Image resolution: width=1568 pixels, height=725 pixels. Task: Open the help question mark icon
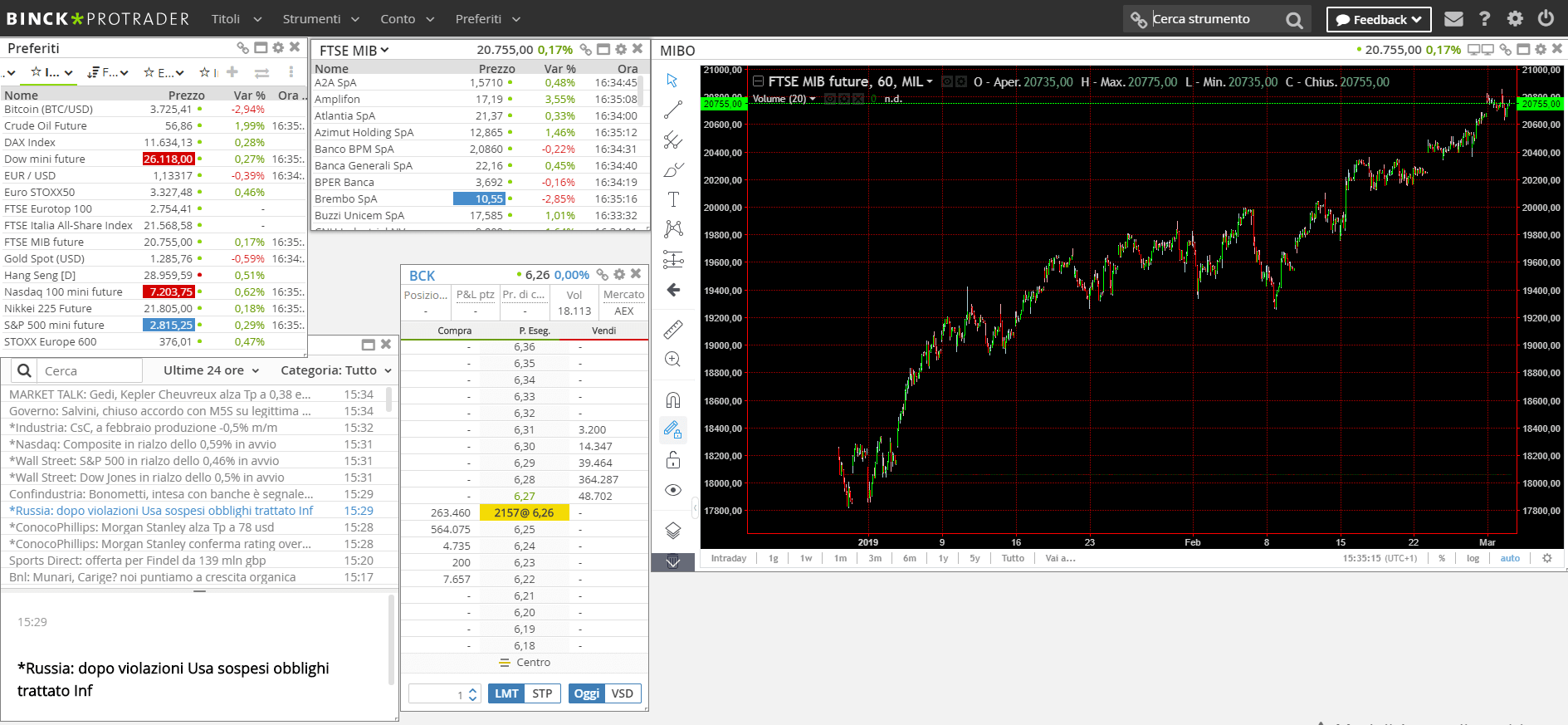(1485, 18)
